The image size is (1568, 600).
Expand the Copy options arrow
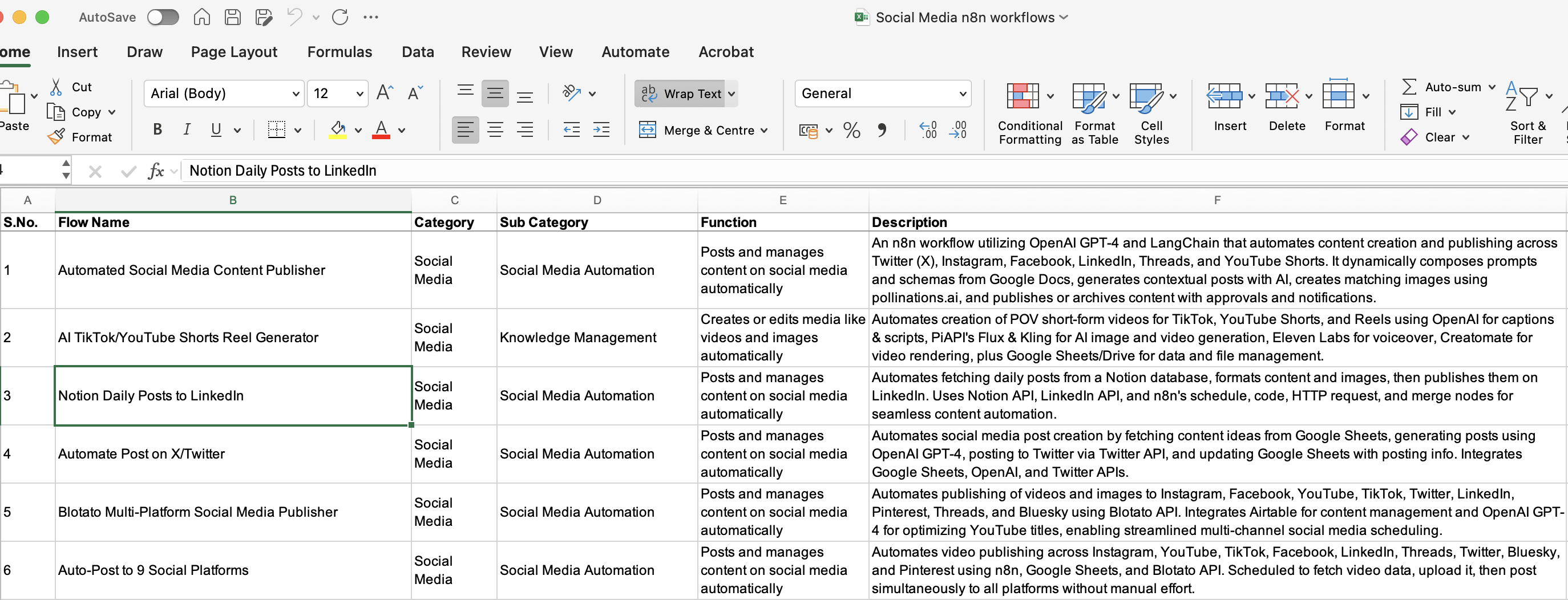click(x=112, y=112)
